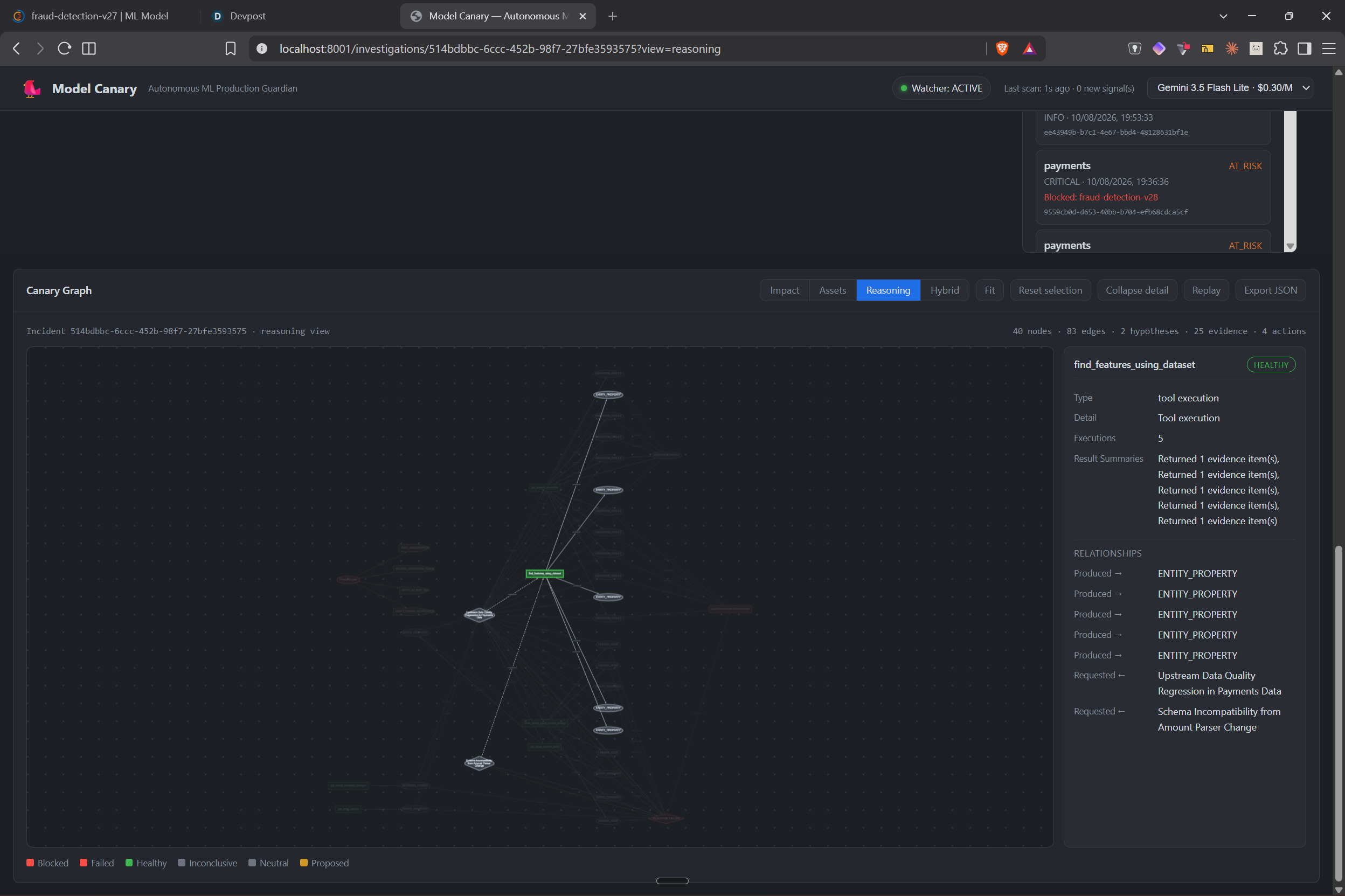Click the Export JSON button
Image resolution: width=1345 pixels, height=896 pixels.
point(1270,290)
